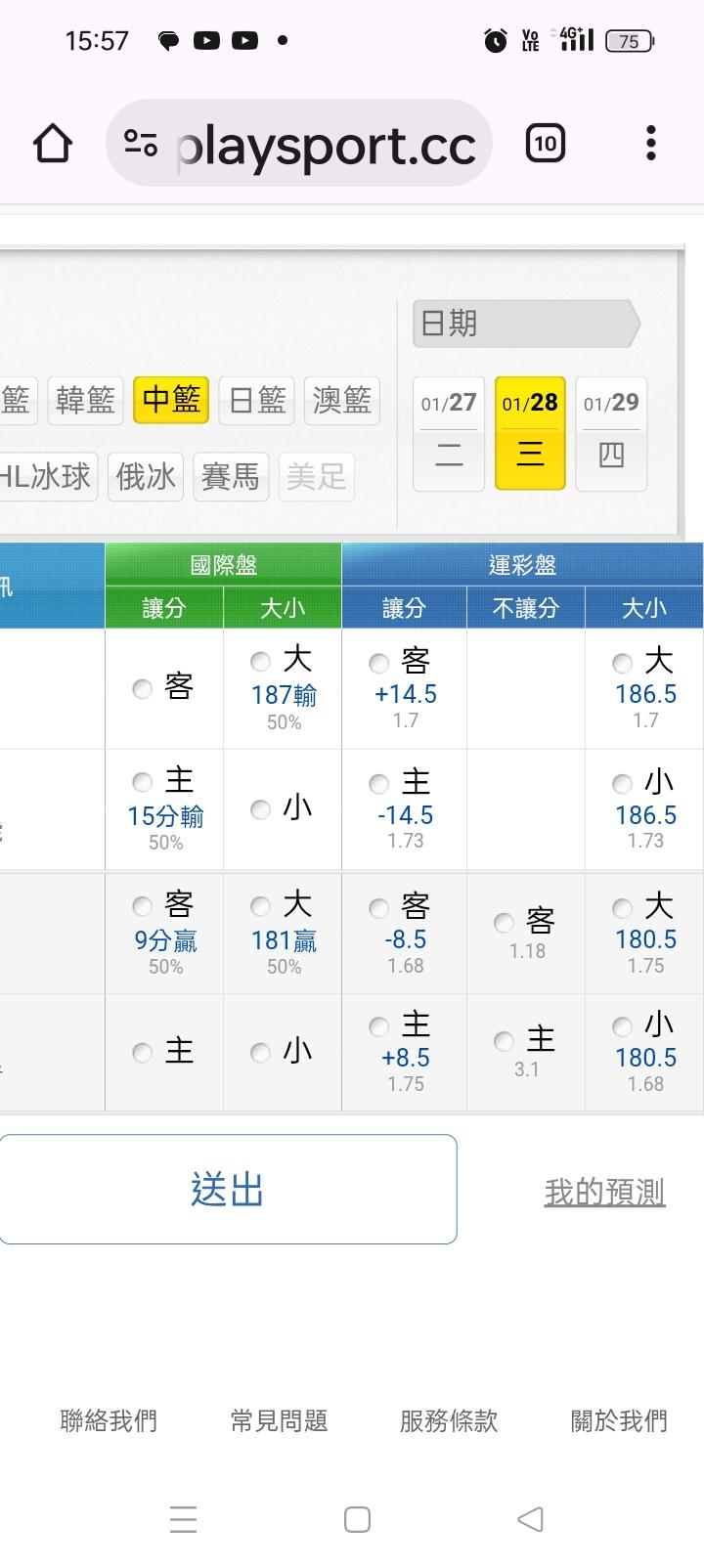Select the 澳籃 league tab
Screen dimensions: 704x1568
(341, 400)
